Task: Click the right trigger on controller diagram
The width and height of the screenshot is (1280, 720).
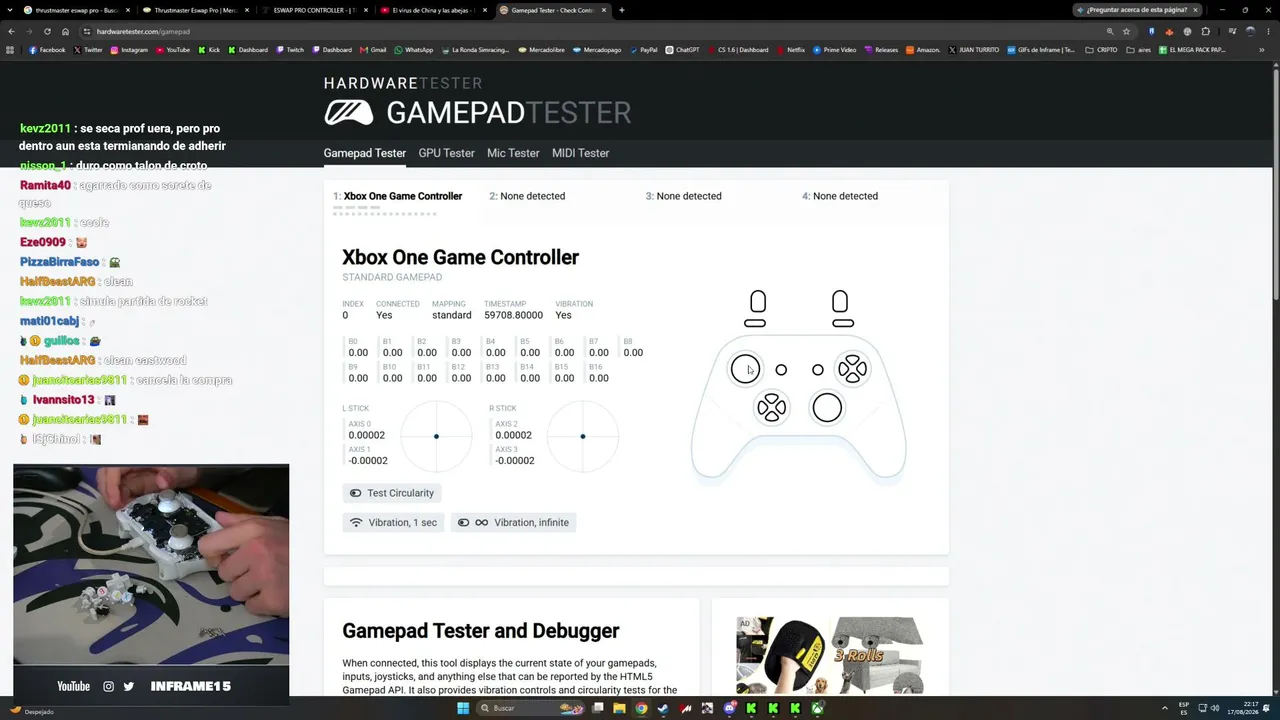Action: click(x=840, y=302)
